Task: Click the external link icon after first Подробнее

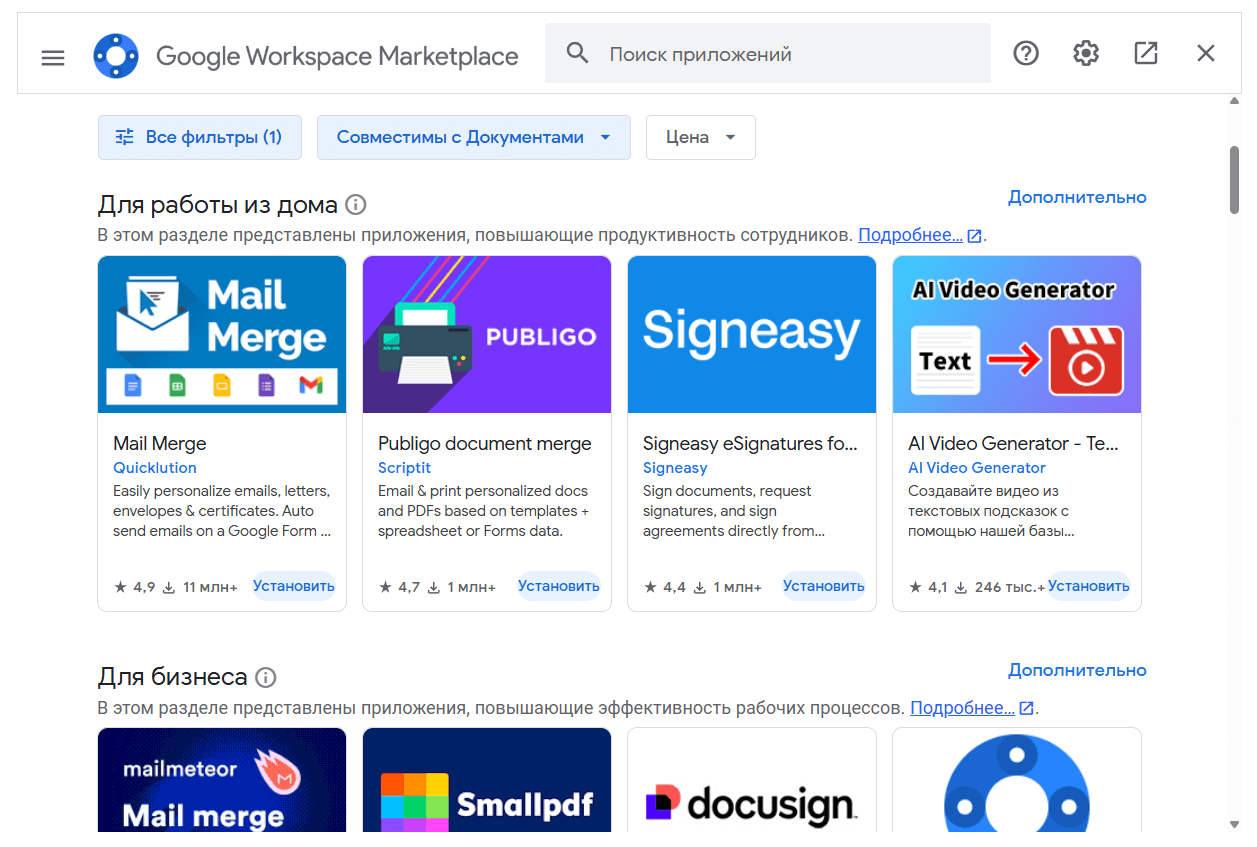Action: coord(975,236)
